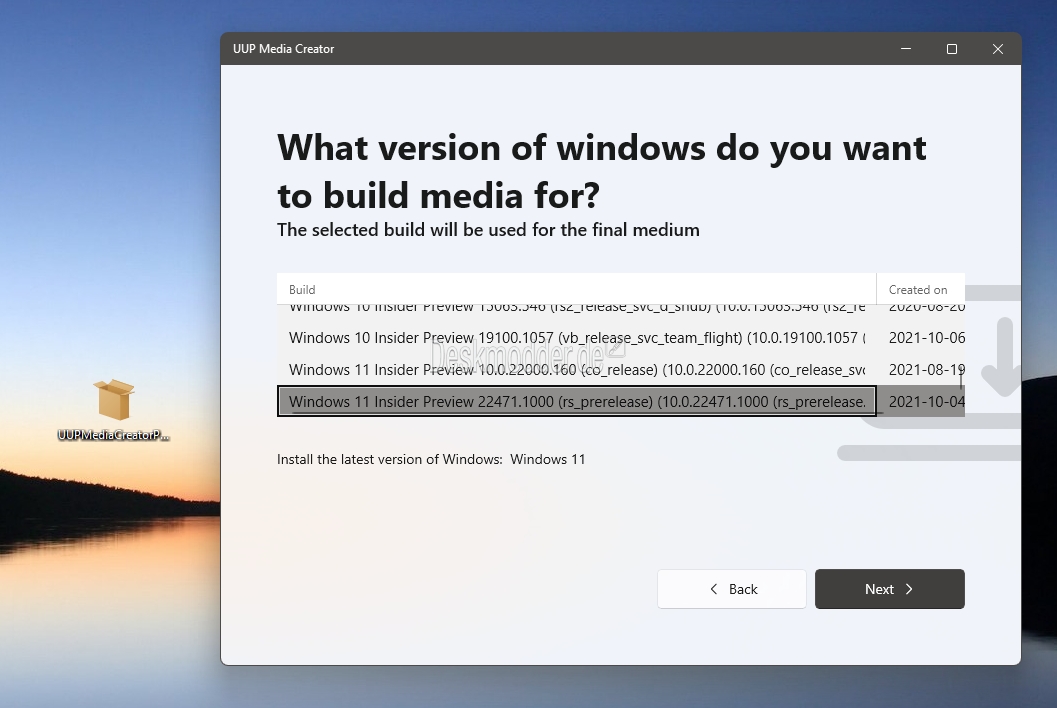
Task: Minimize the UUP Media Creator window
Action: click(x=906, y=49)
